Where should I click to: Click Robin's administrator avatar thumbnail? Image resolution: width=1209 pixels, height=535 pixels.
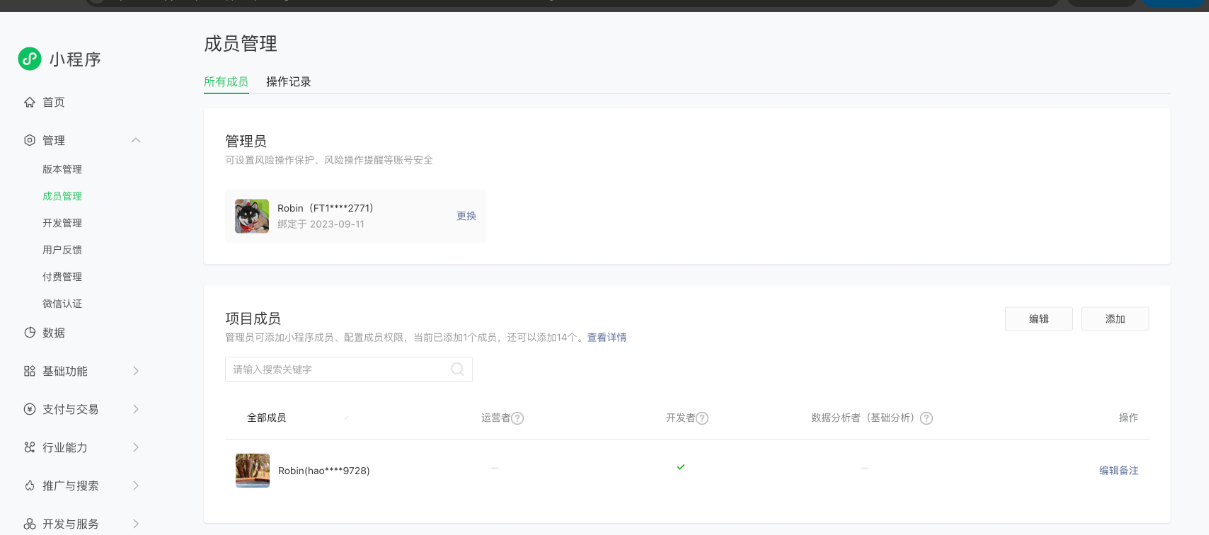[x=252, y=216]
